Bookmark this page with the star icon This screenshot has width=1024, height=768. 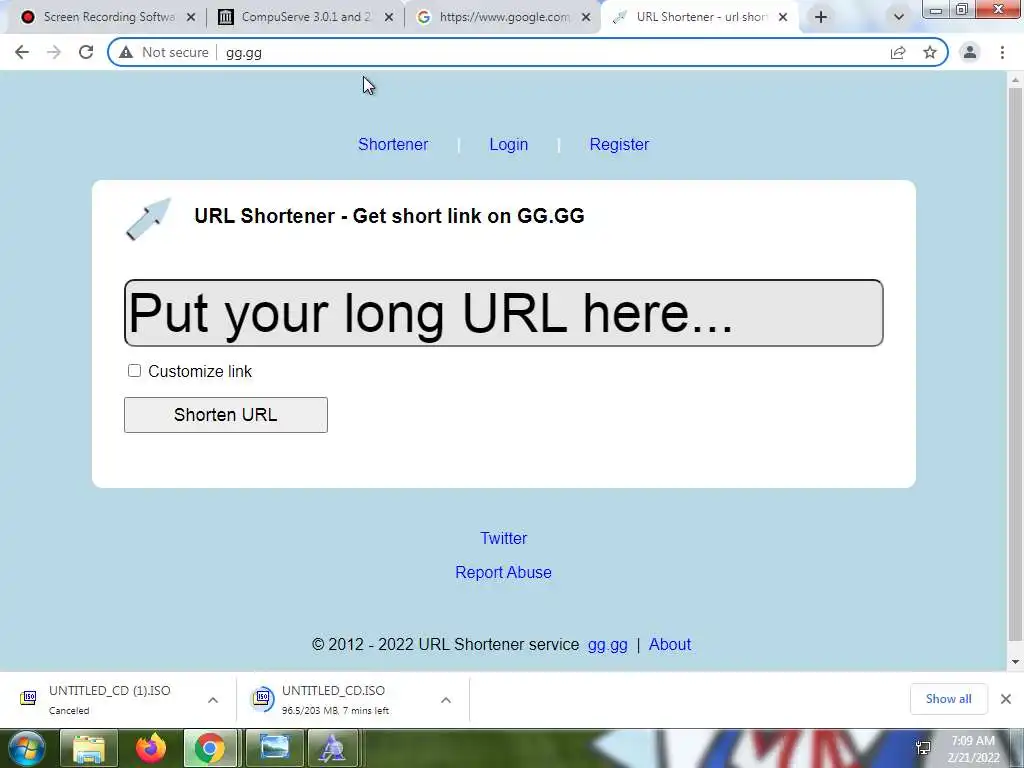click(930, 52)
